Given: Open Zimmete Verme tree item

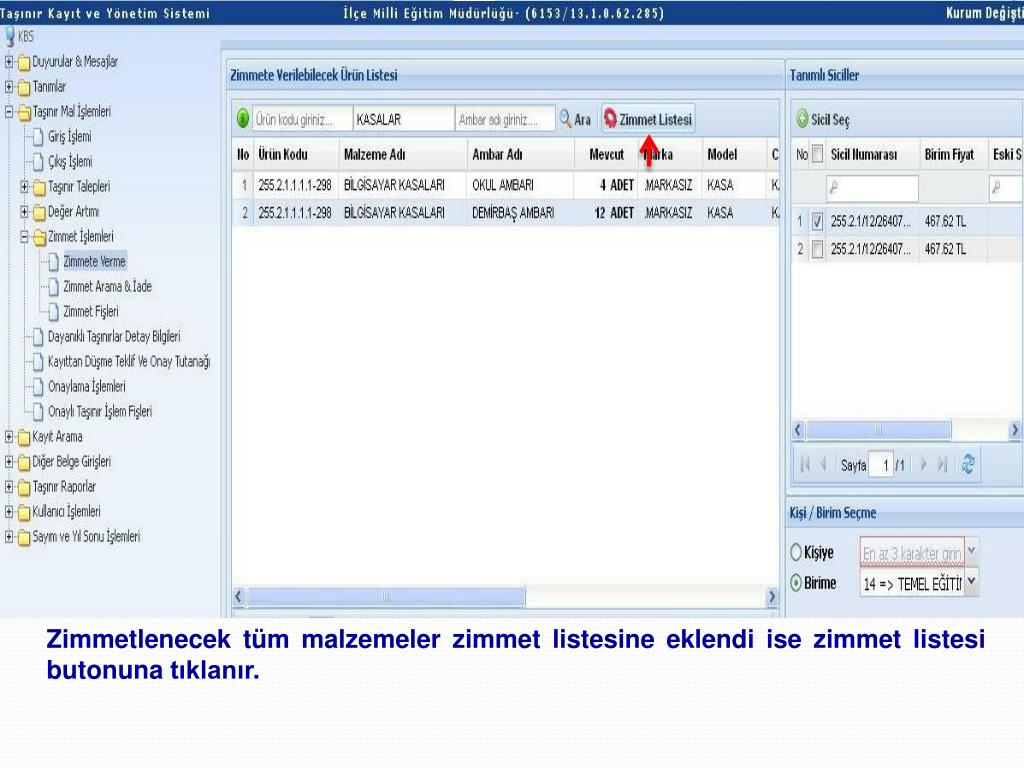Looking at the screenshot, I should [94, 262].
